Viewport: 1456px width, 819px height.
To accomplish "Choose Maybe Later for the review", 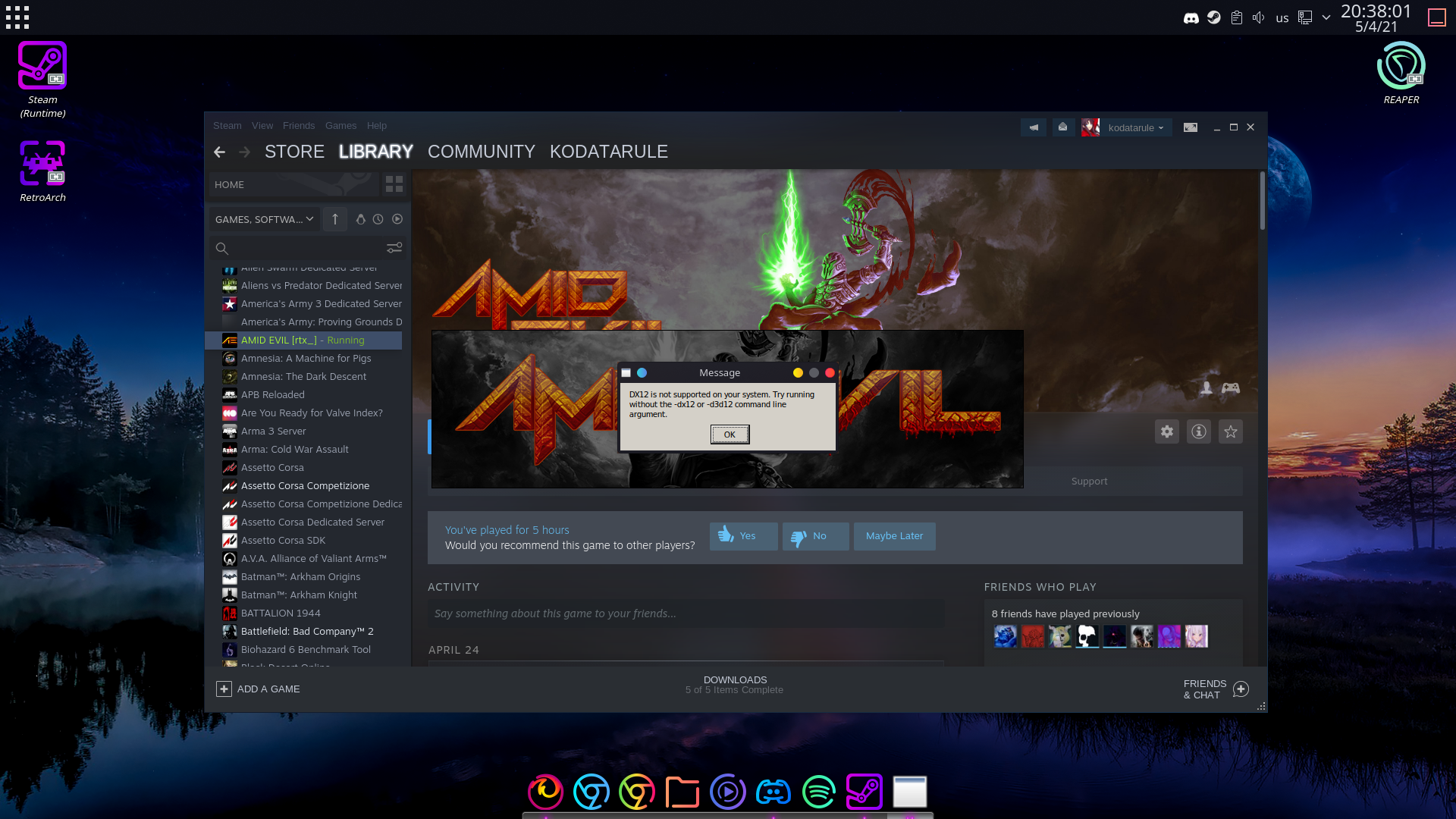I will pos(895,536).
